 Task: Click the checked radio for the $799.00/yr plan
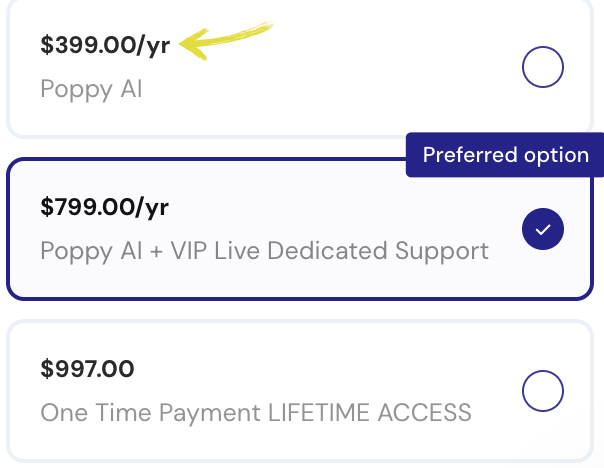click(543, 230)
